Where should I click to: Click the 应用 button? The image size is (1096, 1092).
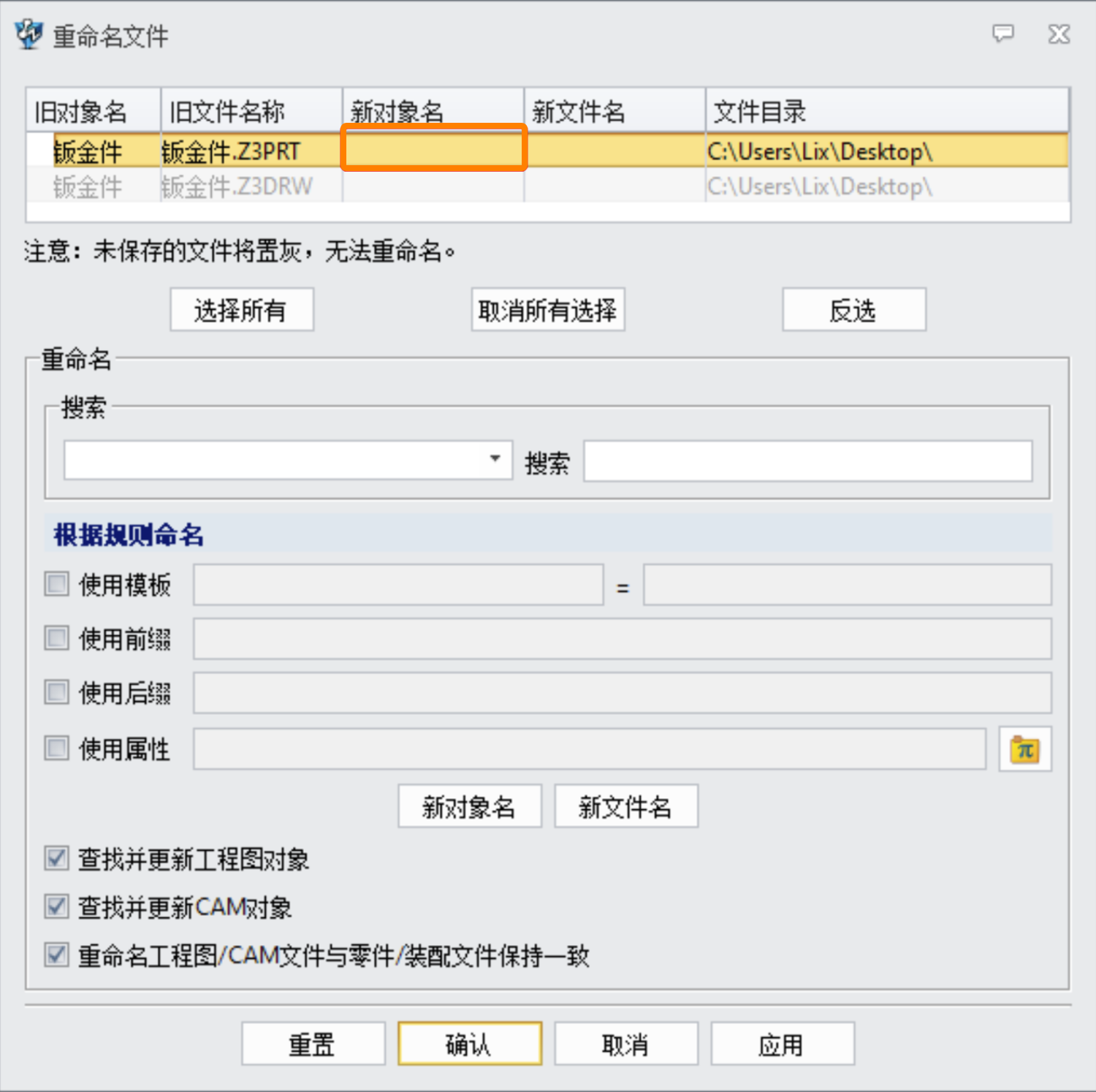point(783,1044)
